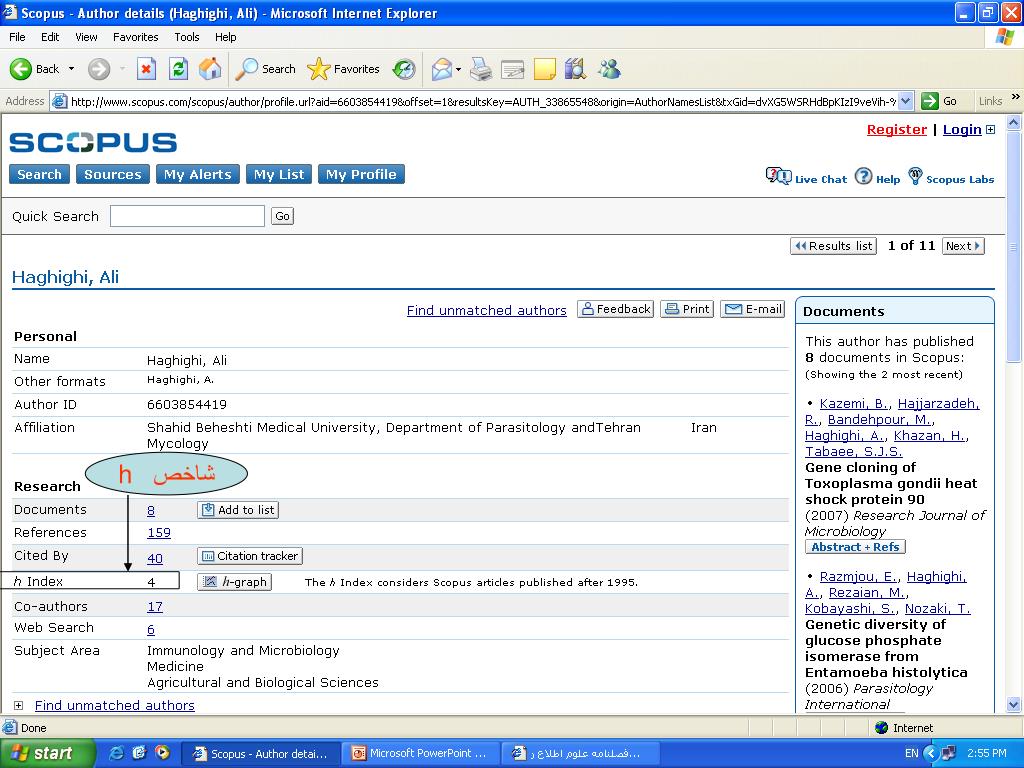Open the Tools menu
This screenshot has width=1024, height=768.
click(187, 37)
